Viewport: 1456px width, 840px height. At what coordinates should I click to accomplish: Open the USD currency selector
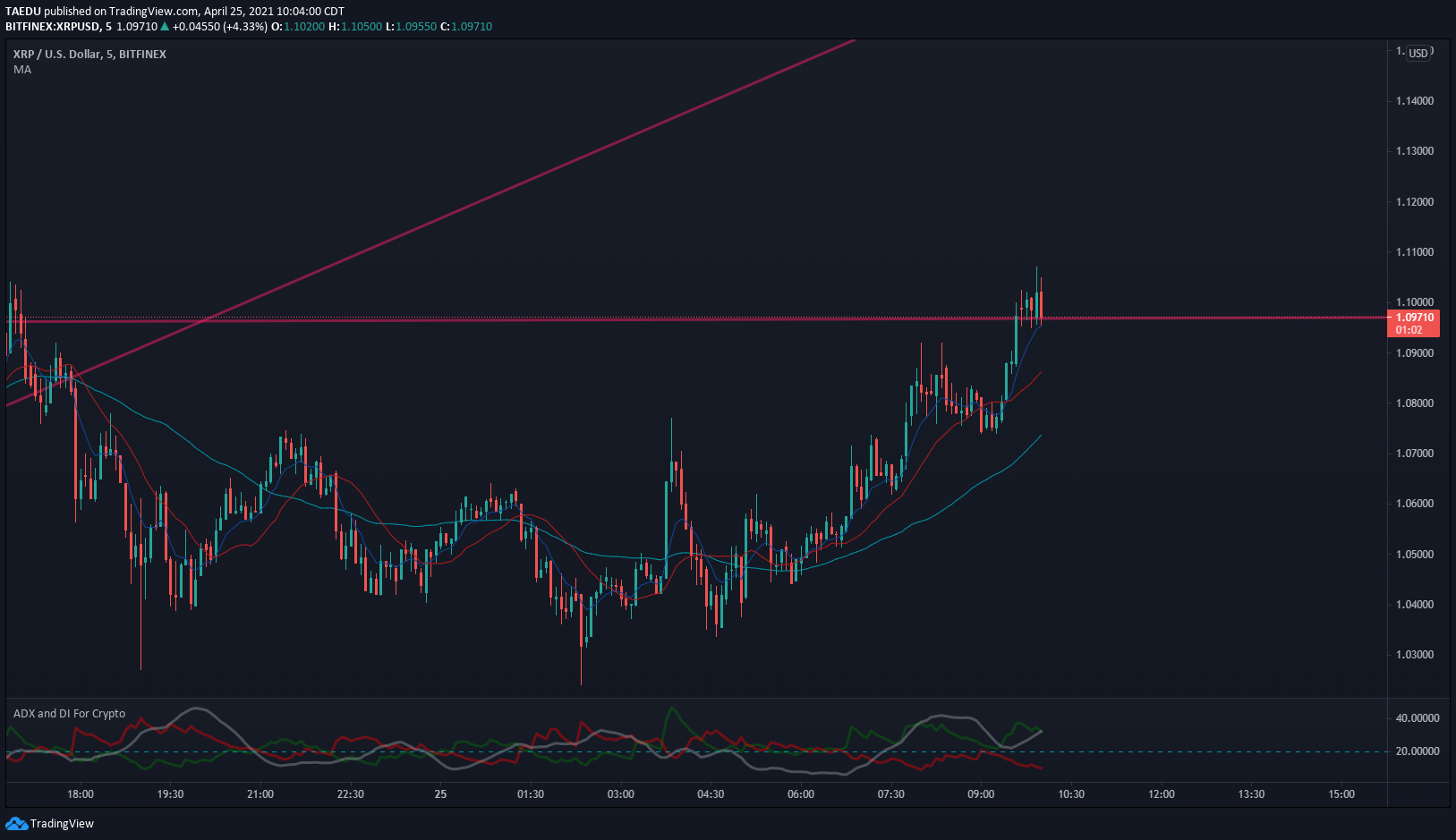point(1418,54)
